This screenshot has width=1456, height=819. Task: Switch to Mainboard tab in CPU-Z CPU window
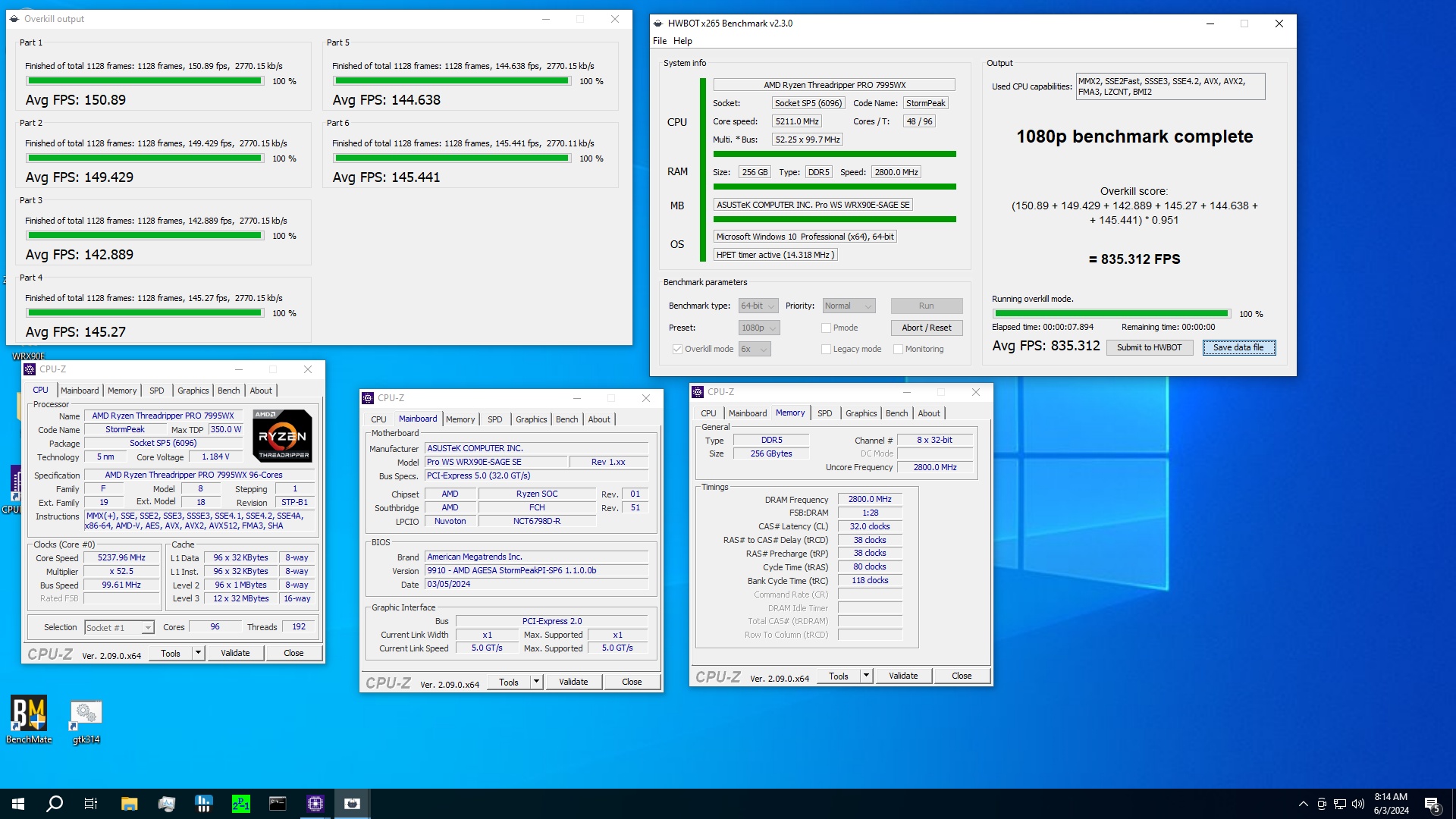[x=80, y=391]
